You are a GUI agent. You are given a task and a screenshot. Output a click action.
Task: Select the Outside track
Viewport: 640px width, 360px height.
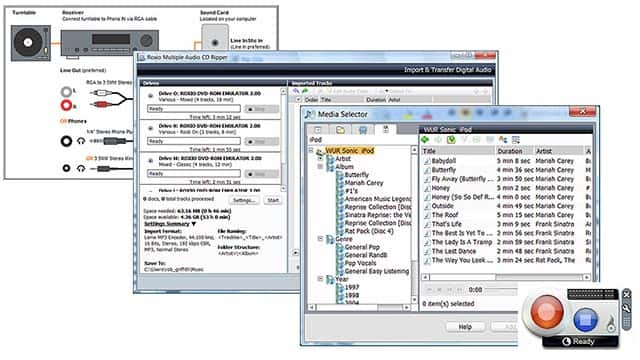442,206
